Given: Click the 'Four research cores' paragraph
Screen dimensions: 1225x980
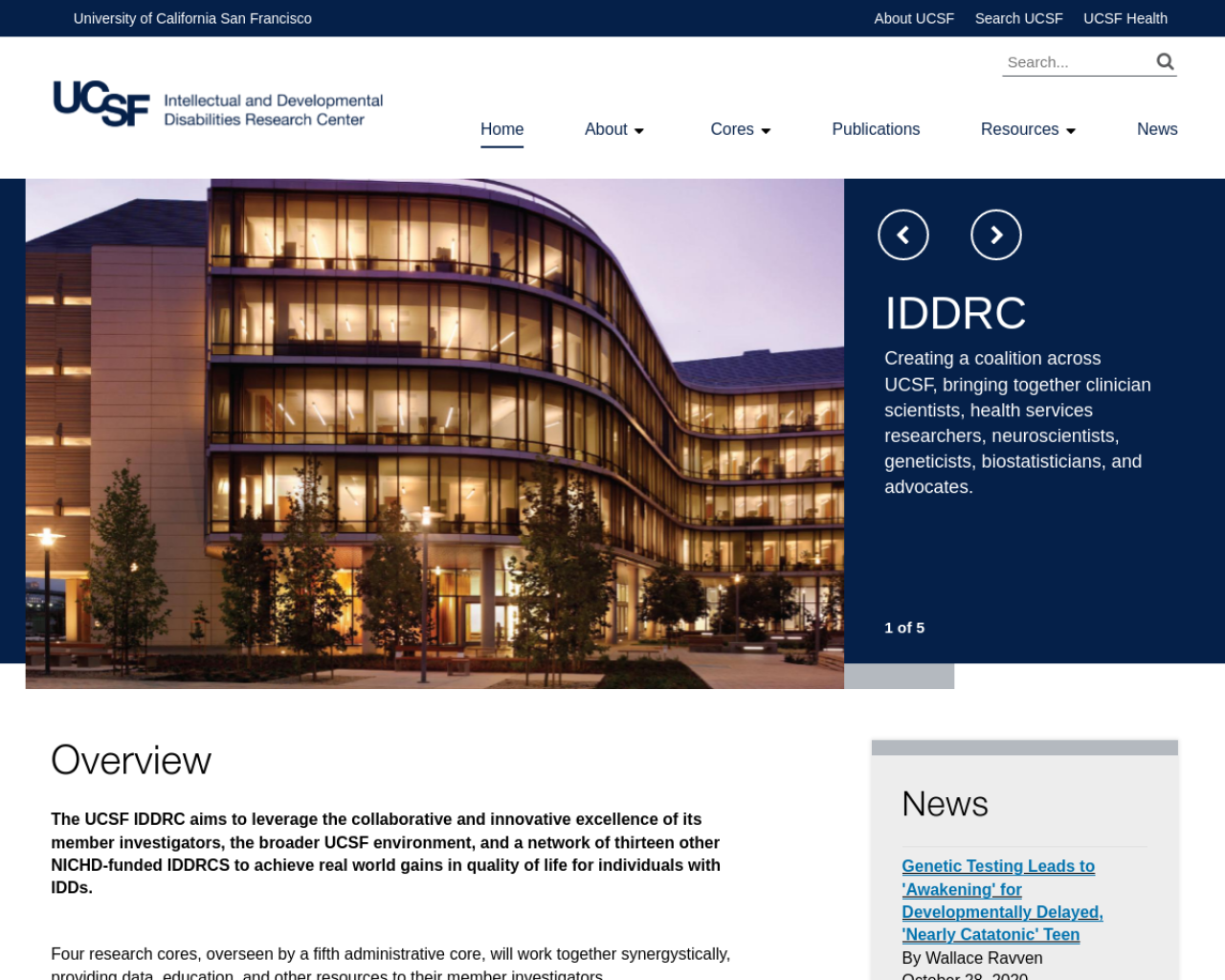Looking at the screenshot, I should (390, 964).
